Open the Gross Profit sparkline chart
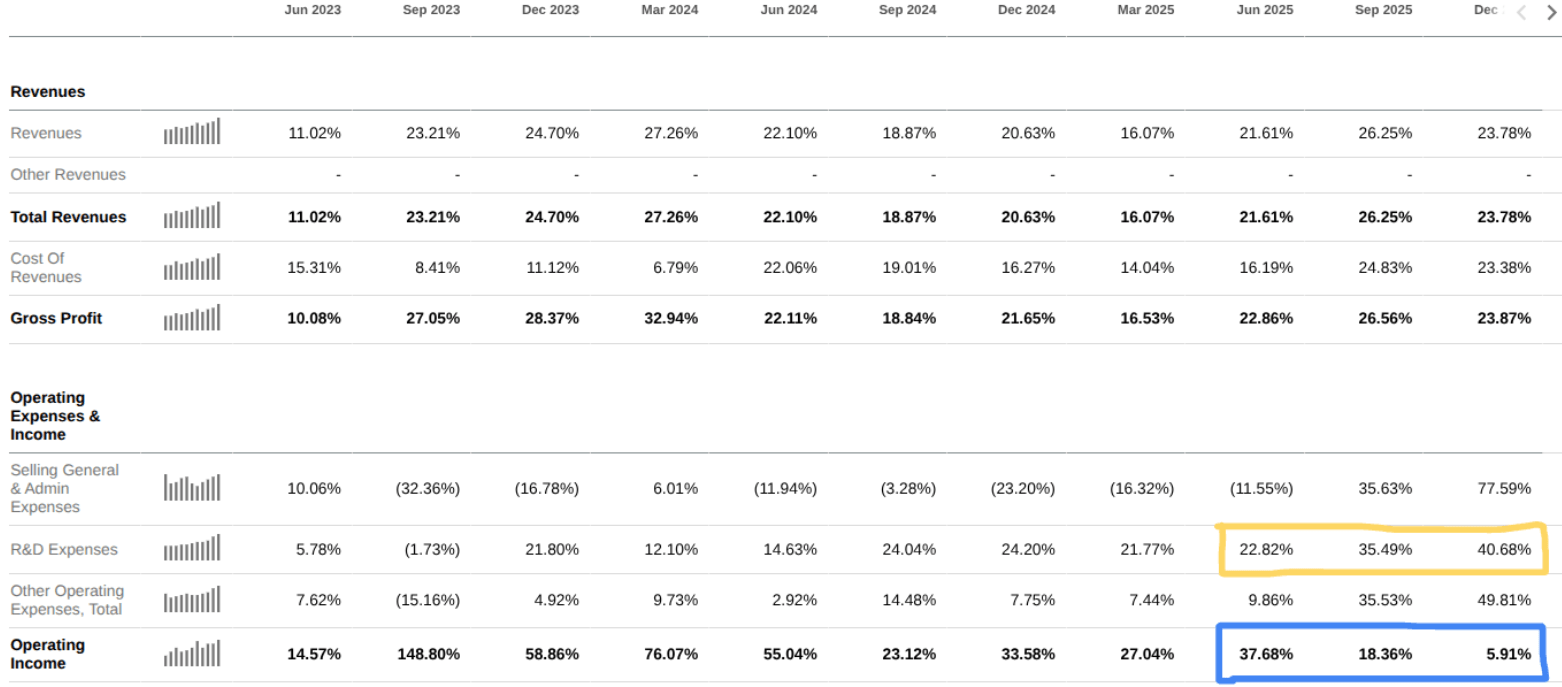Viewport: 1562px width, 687px height. (192, 317)
